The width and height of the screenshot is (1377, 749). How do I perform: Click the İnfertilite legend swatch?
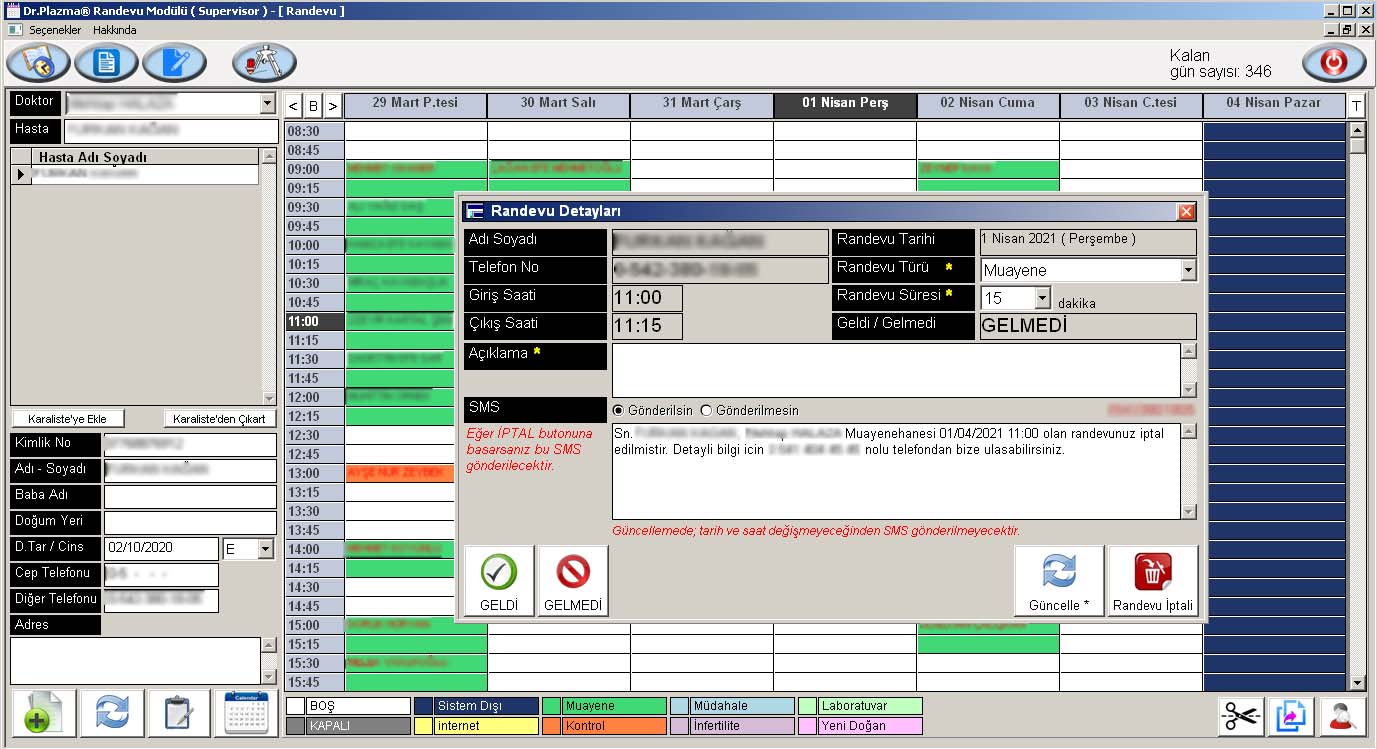pos(679,726)
